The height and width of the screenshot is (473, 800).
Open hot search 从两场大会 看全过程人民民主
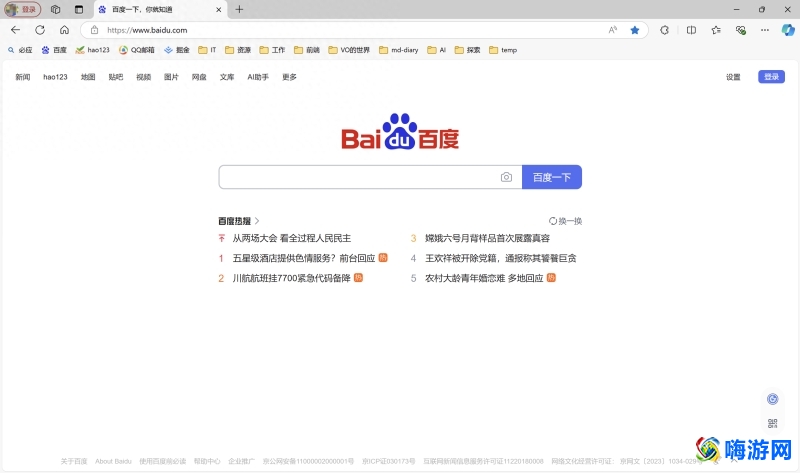tap(291, 238)
